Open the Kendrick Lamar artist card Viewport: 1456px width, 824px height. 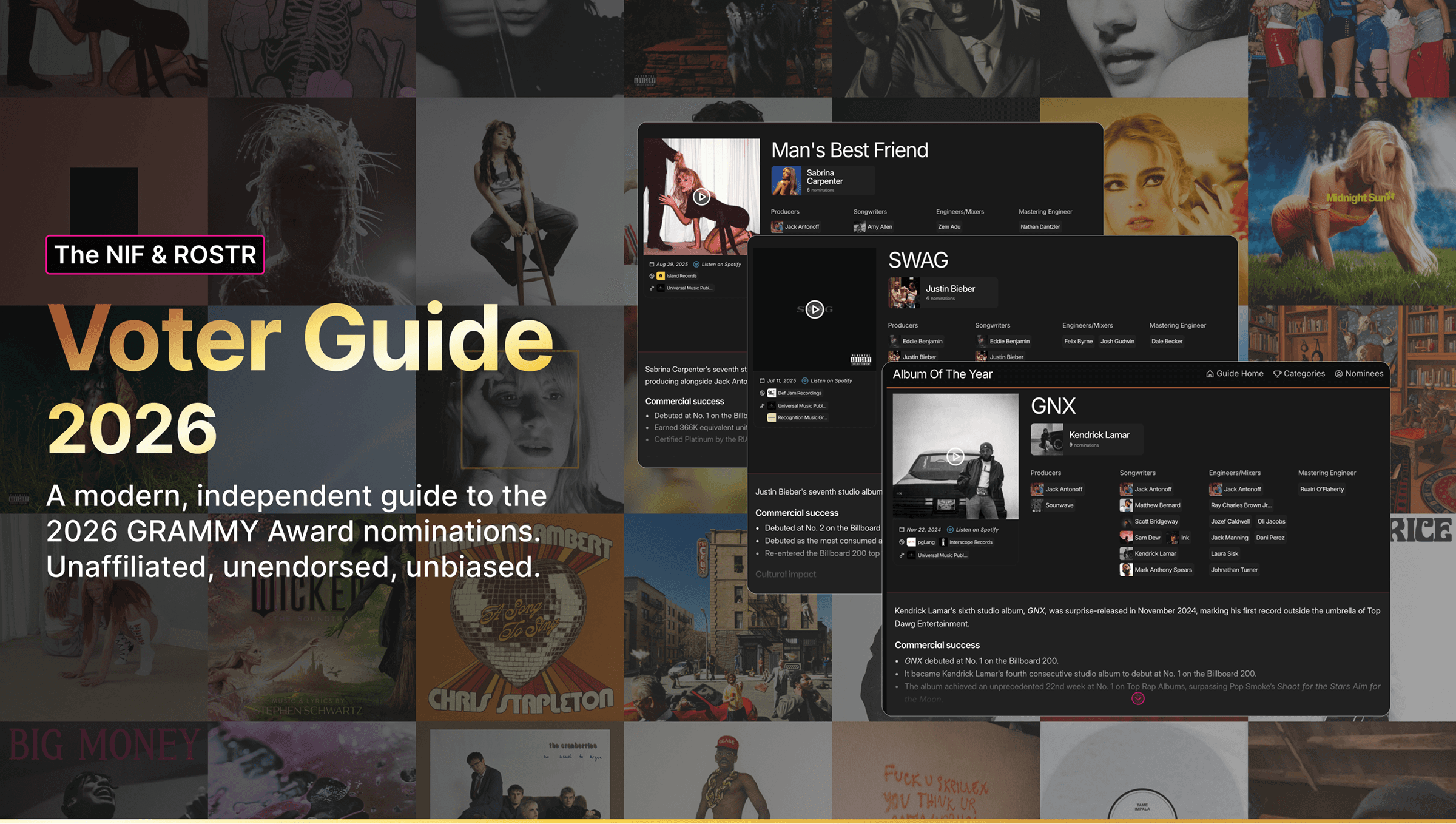click(1086, 439)
